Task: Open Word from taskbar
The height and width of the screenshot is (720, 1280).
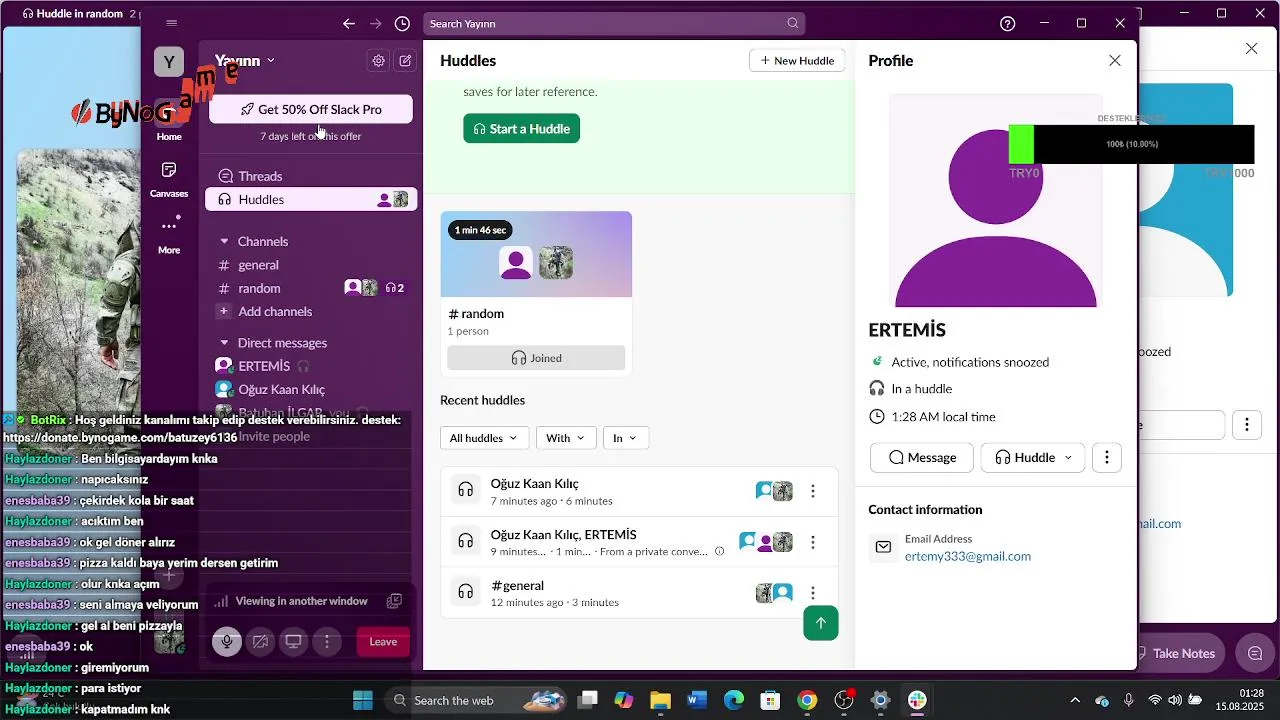Action: coord(697,700)
